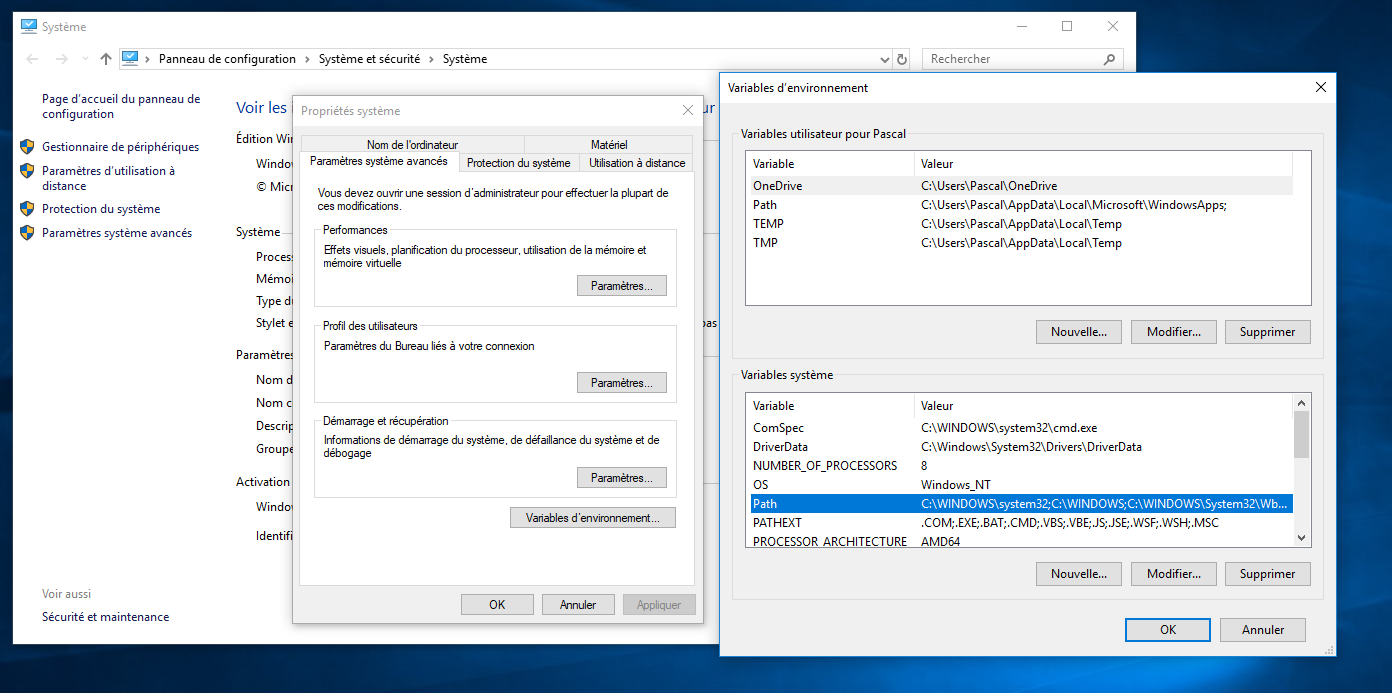Select PROCESSOR_ARCHITECTURE system variable row
Viewport: 1392px width, 693px height.
tap(1021, 541)
